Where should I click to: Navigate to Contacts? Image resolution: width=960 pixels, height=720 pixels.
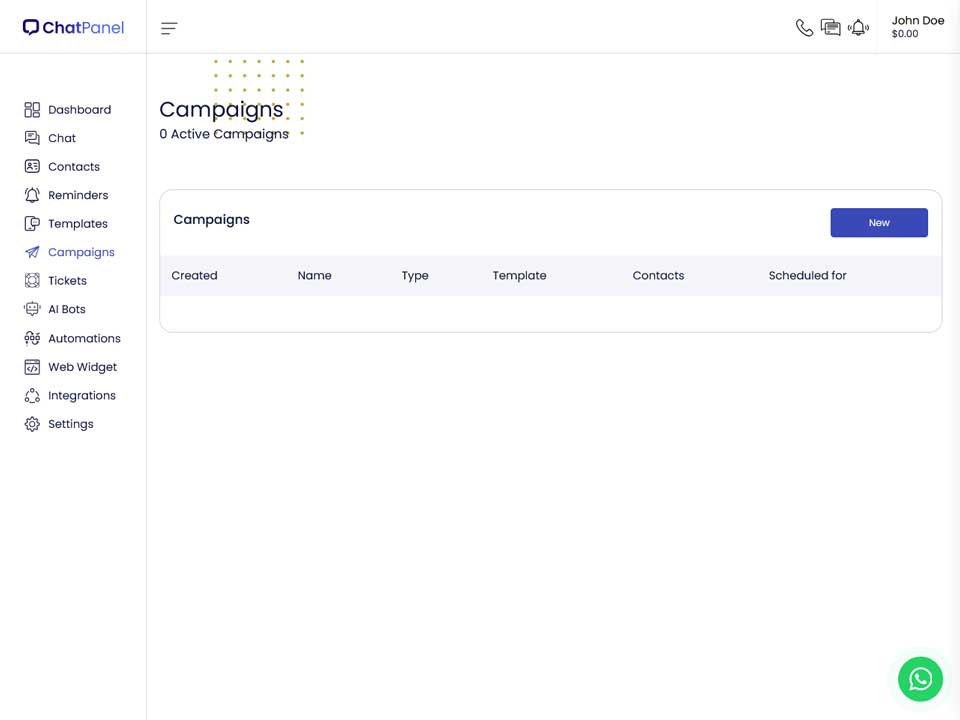point(74,167)
